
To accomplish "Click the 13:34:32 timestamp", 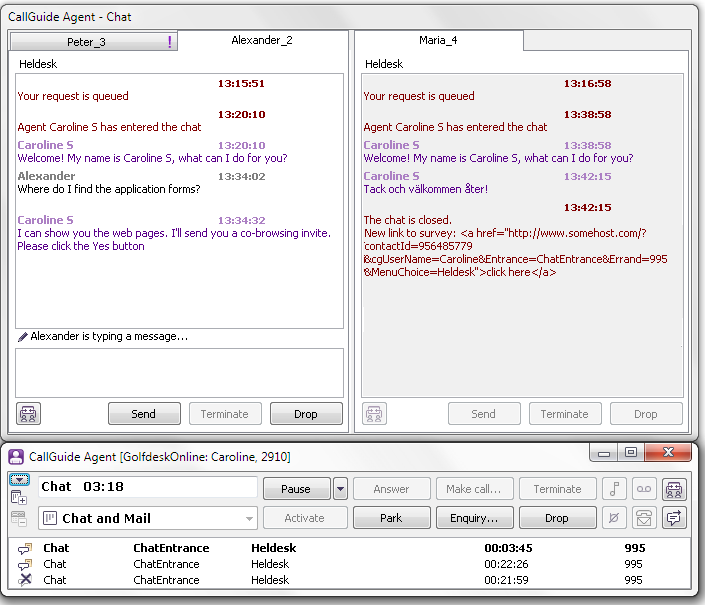I will [241, 220].
